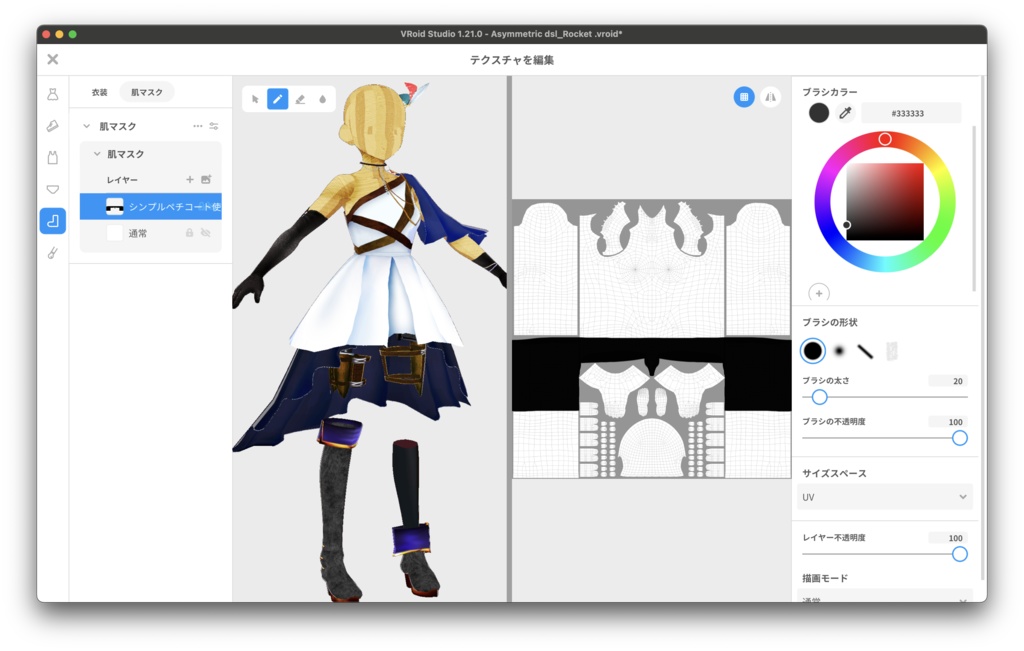Toggle the UV grid overlay on the texture view
This screenshot has height=651, width=1024.
744,97
